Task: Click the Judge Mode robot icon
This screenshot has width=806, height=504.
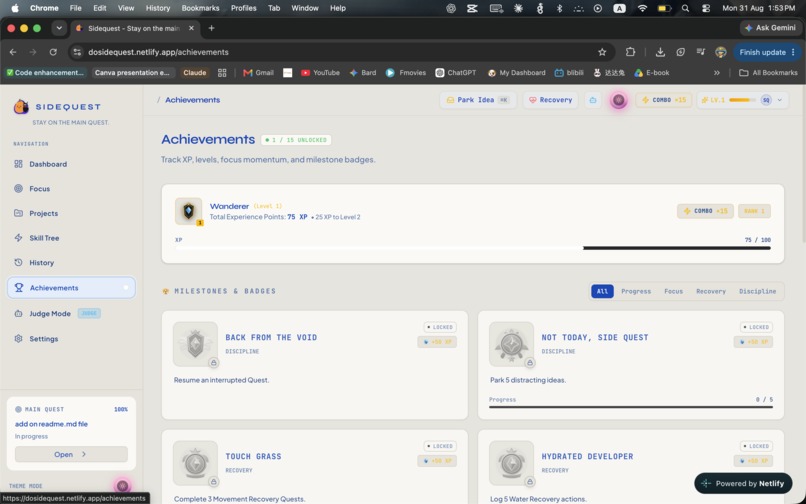Action: [x=19, y=314]
